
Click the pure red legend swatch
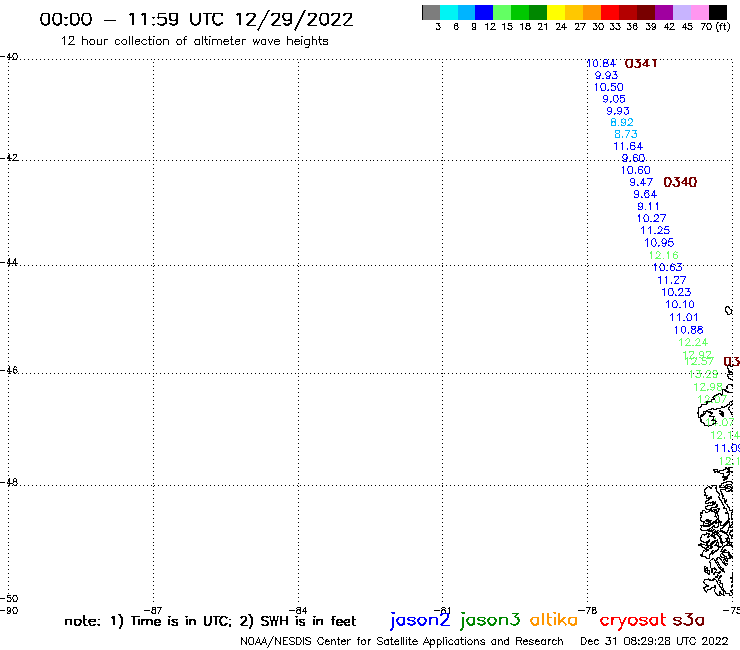[x=610, y=12]
